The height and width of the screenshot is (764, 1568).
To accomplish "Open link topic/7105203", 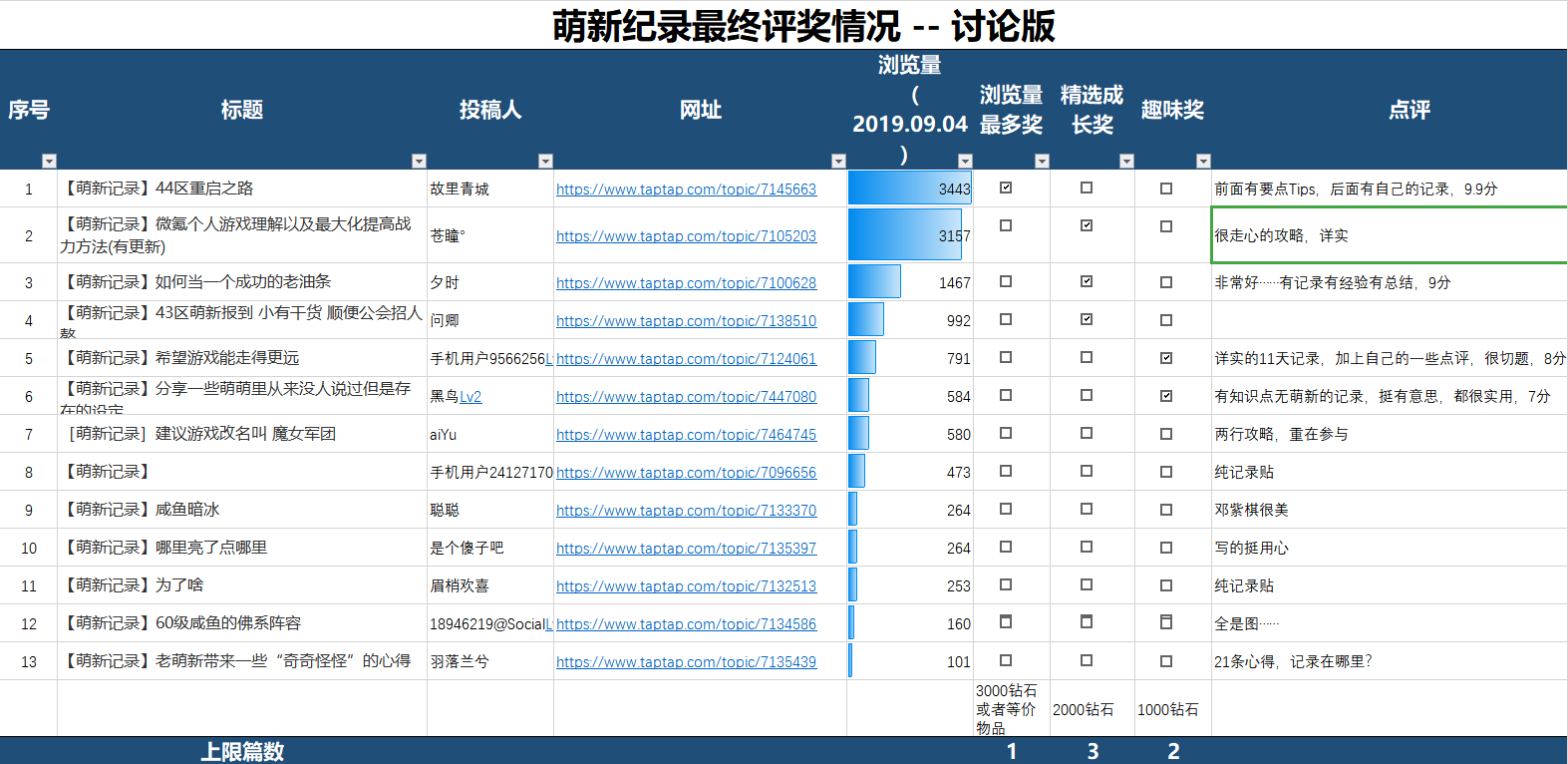I will (x=686, y=236).
